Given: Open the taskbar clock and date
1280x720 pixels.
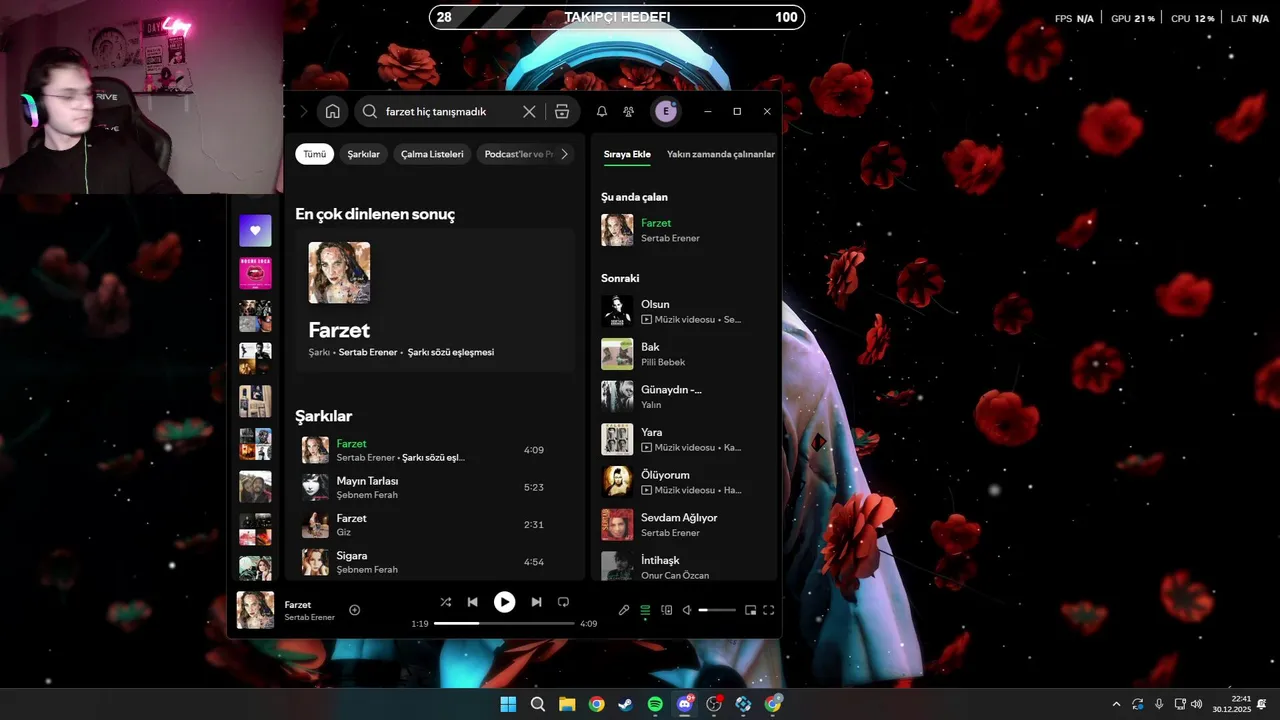Looking at the screenshot, I should pos(1231,704).
